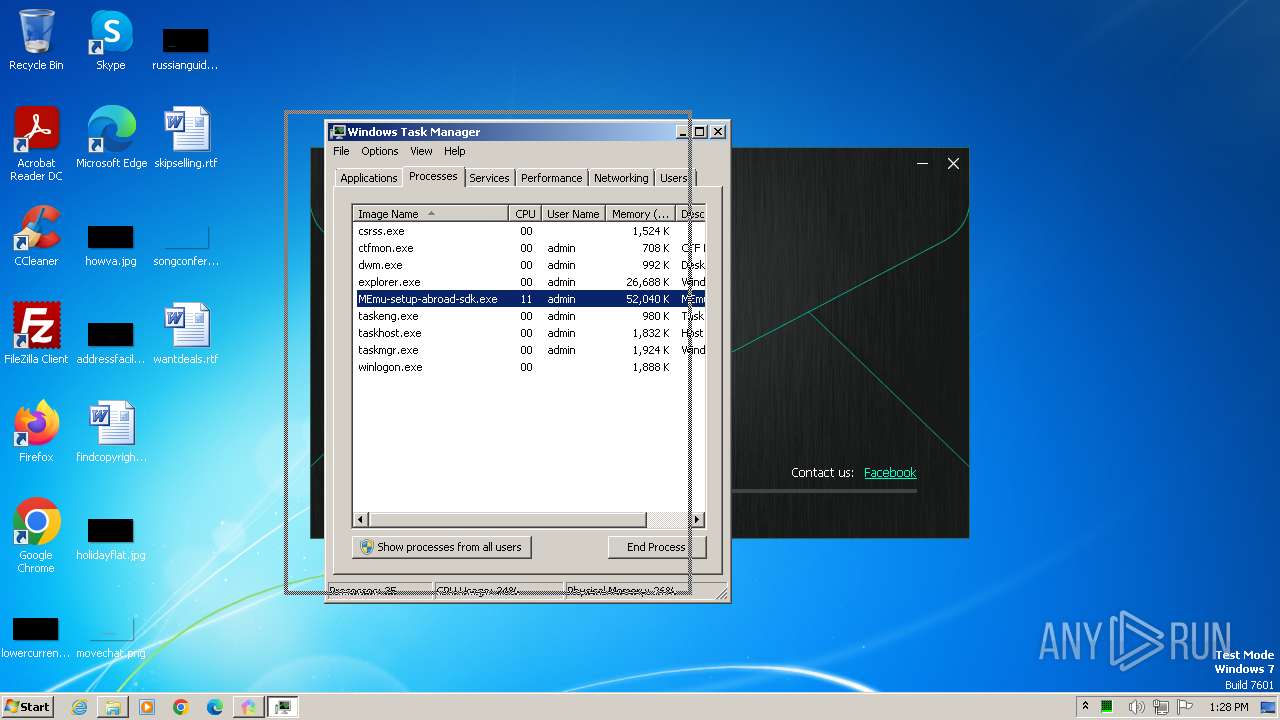The image size is (1280, 720).
Task: Sort processes by Image Name column
Action: point(431,213)
